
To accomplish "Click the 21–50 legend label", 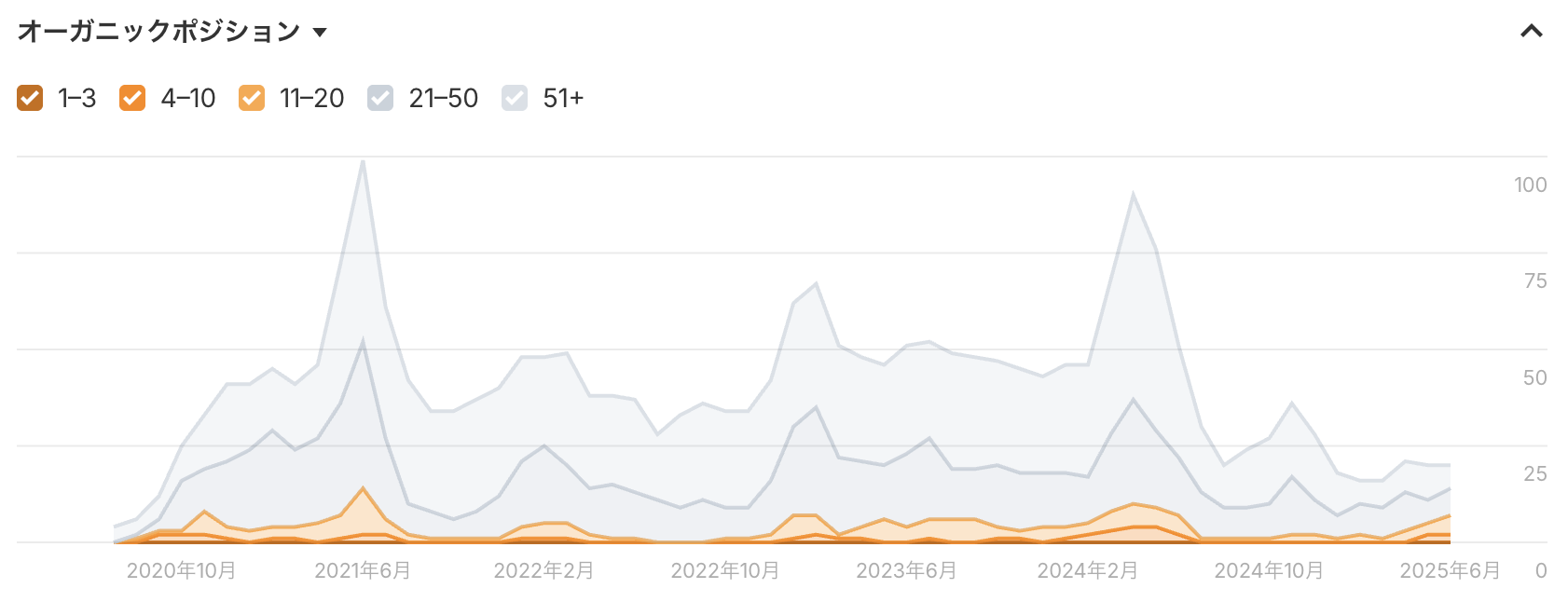I will click(x=444, y=98).
